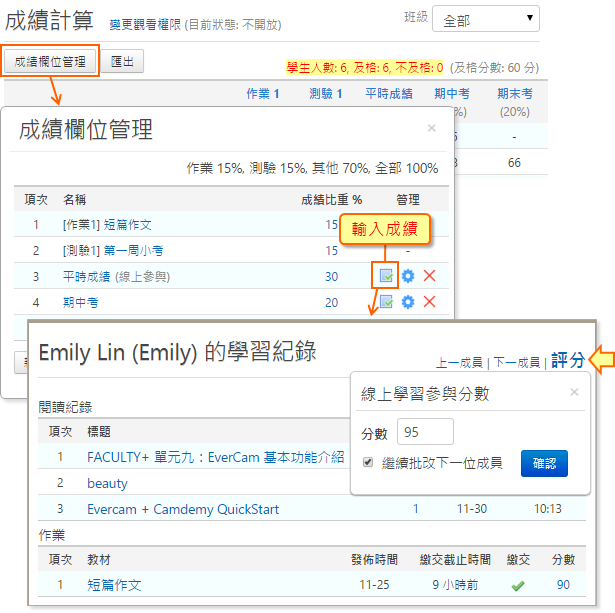Close the 成績欄位管理 dialog
This screenshot has width=615, height=613.
(431, 128)
